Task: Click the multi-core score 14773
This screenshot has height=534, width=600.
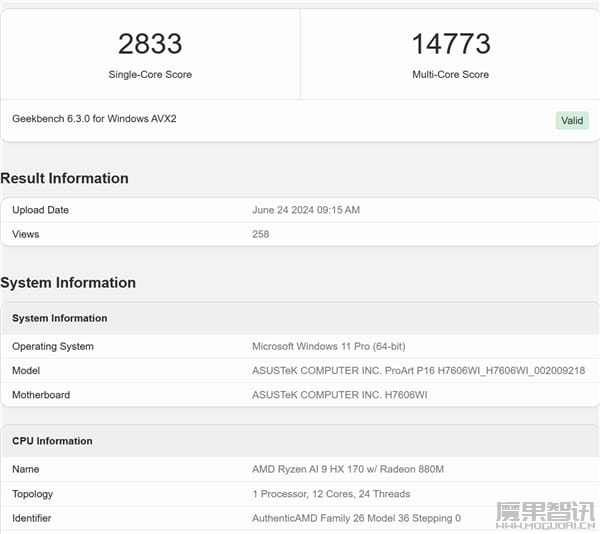Action: [x=451, y=44]
